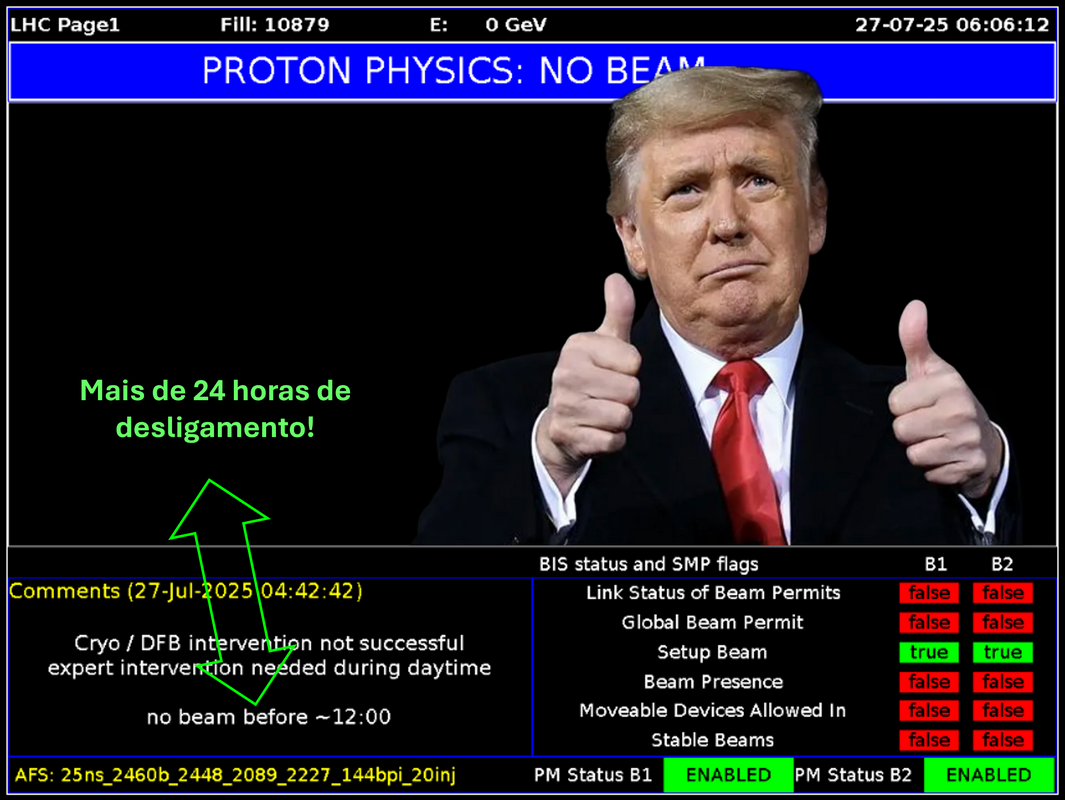Screen dimensions: 1065x800
Task: Click the Beam Presence B2 false indicator
Action: tap(1002, 682)
